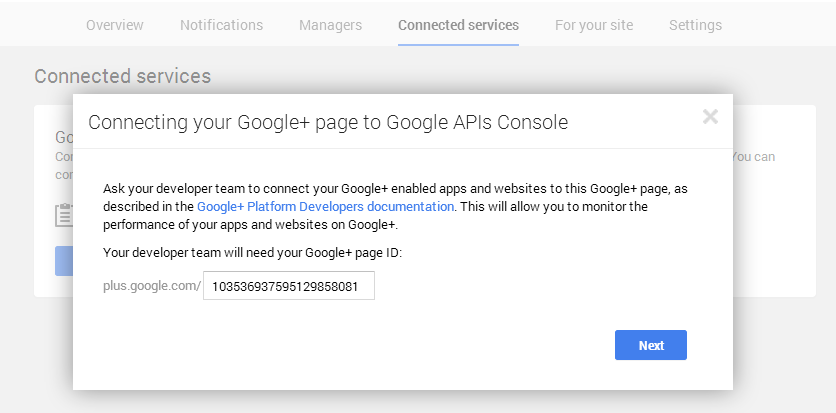Screen dimensions: 836x413
Task: Open the For your site tab
Action: click(x=594, y=25)
